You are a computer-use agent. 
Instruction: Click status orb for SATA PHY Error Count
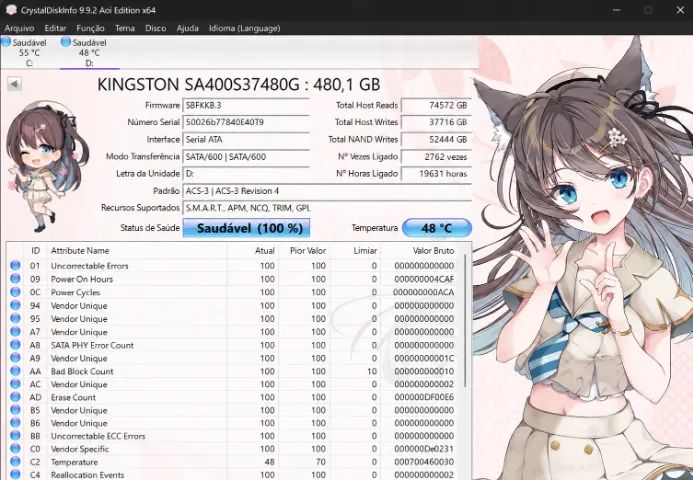pyautogui.click(x=15, y=344)
